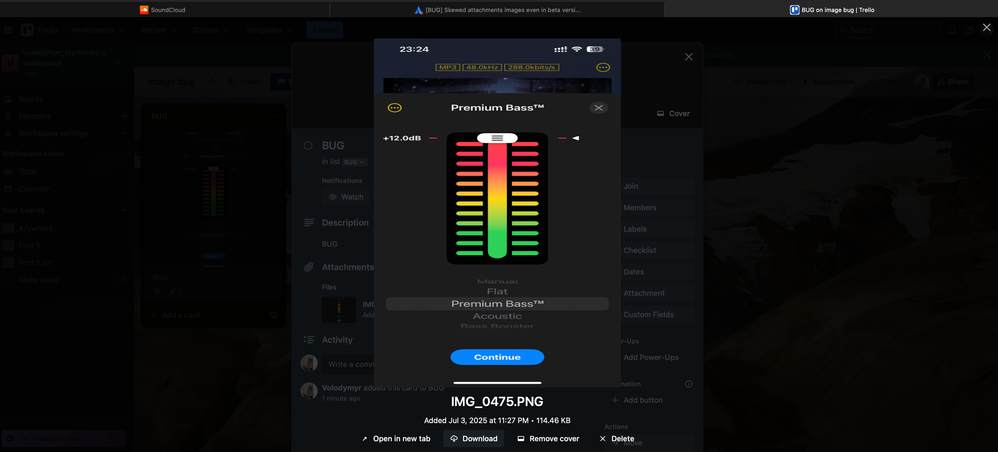Click the Trello search field
This screenshot has height=452, width=998.
point(888,30)
